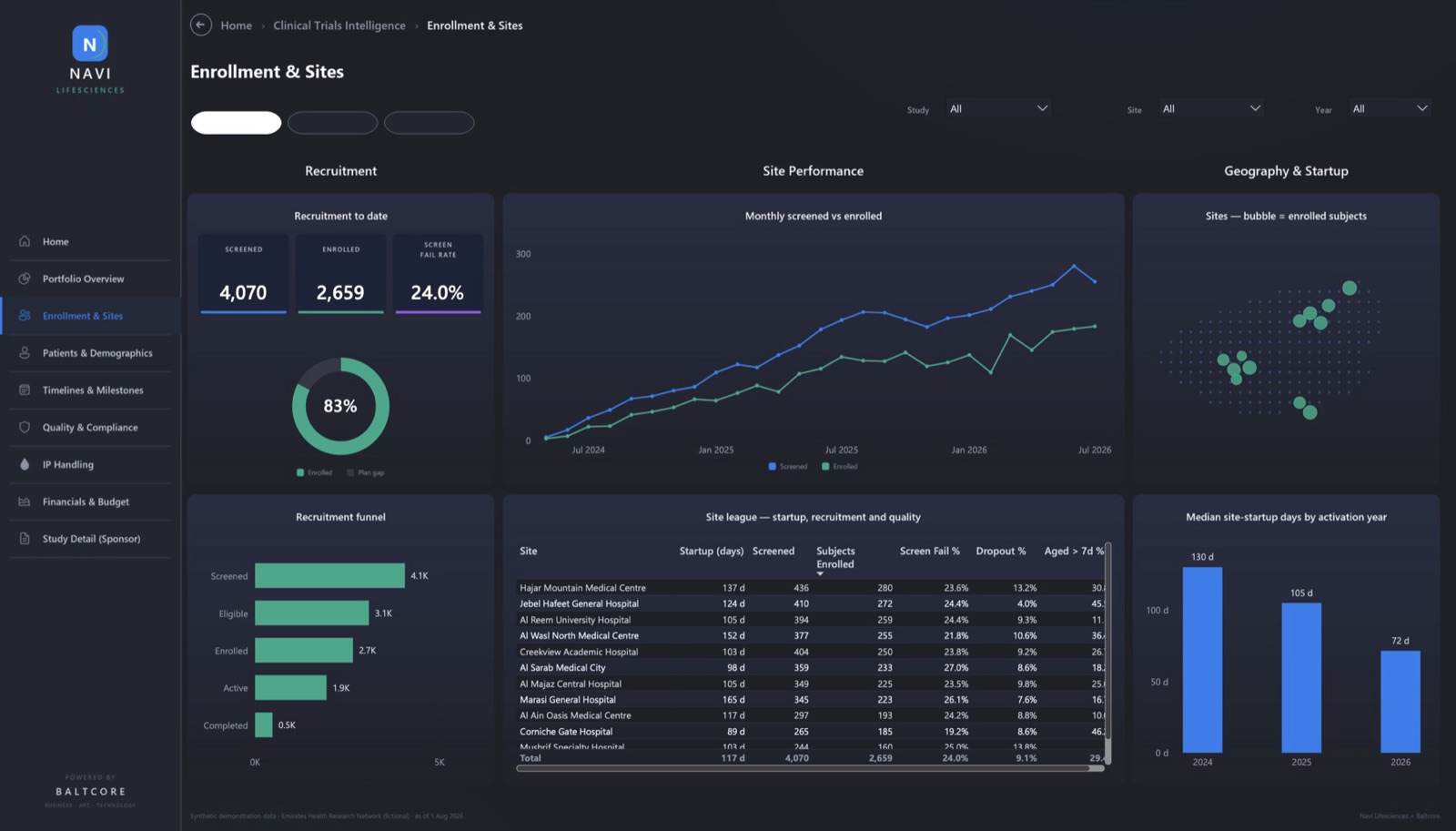
Task: Click the green Enrolled line-chart legend swatch
Action: point(825,466)
